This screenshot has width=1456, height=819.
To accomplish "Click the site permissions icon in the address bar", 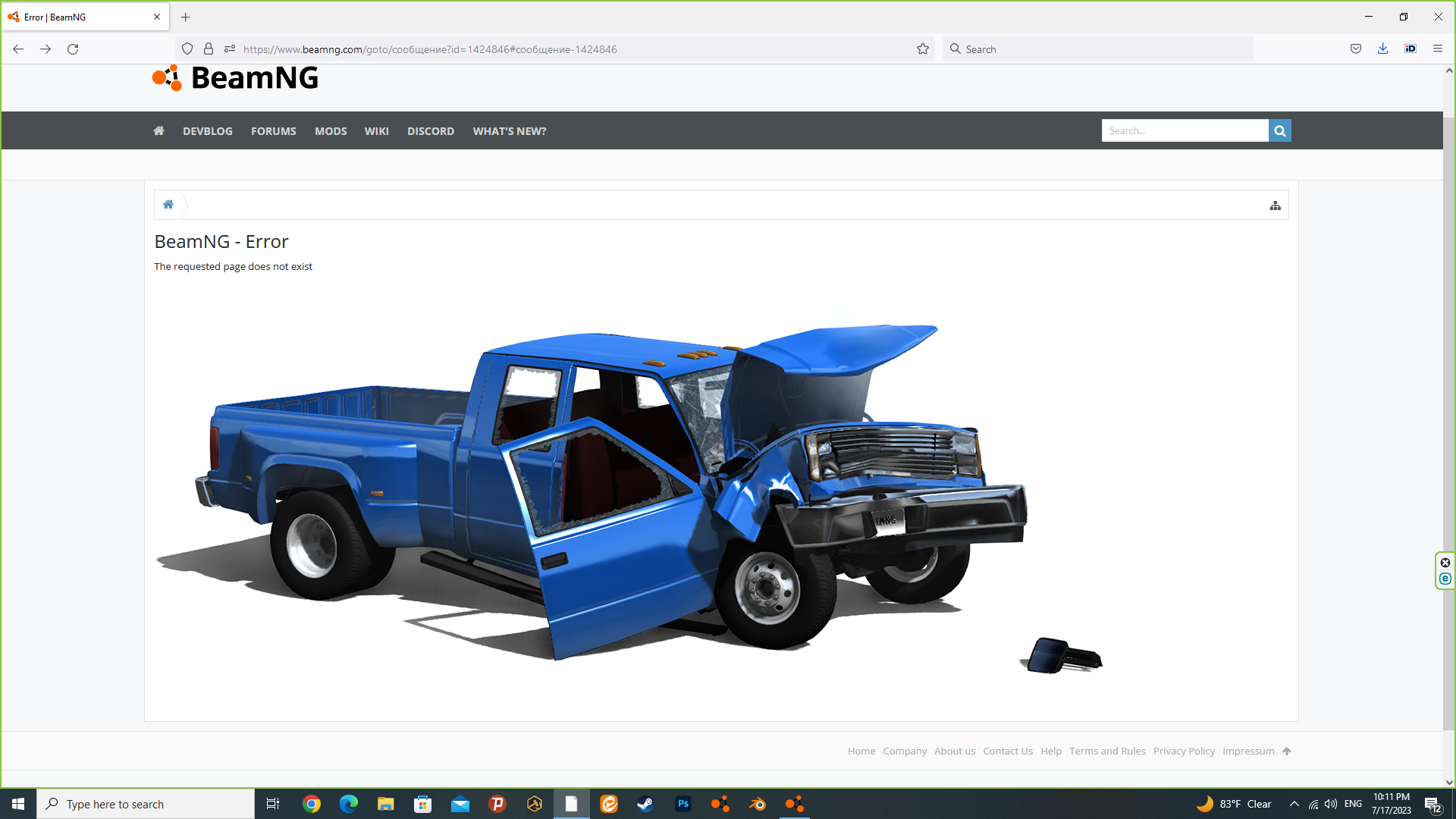I will [230, 49].
